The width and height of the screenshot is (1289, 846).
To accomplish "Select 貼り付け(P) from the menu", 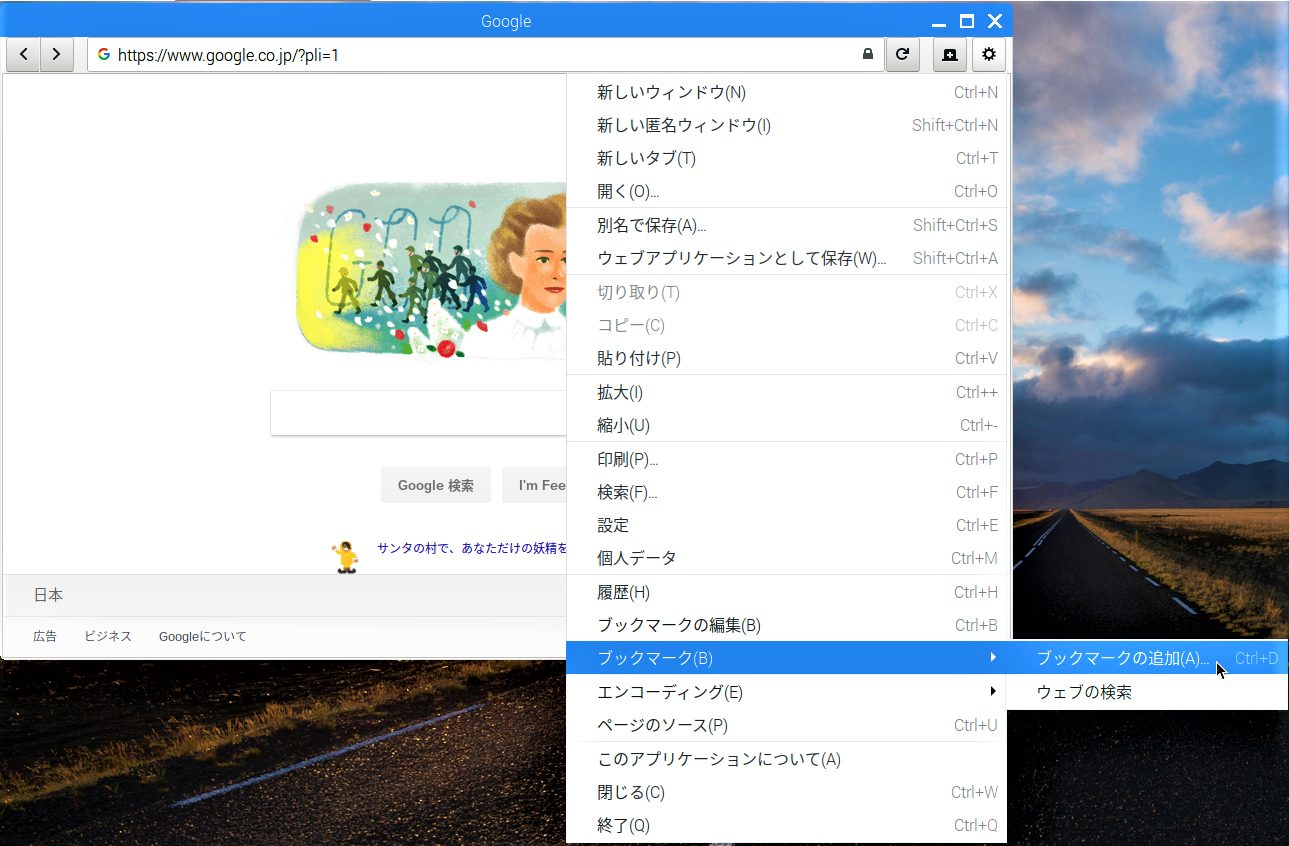I will coord(787,359).
